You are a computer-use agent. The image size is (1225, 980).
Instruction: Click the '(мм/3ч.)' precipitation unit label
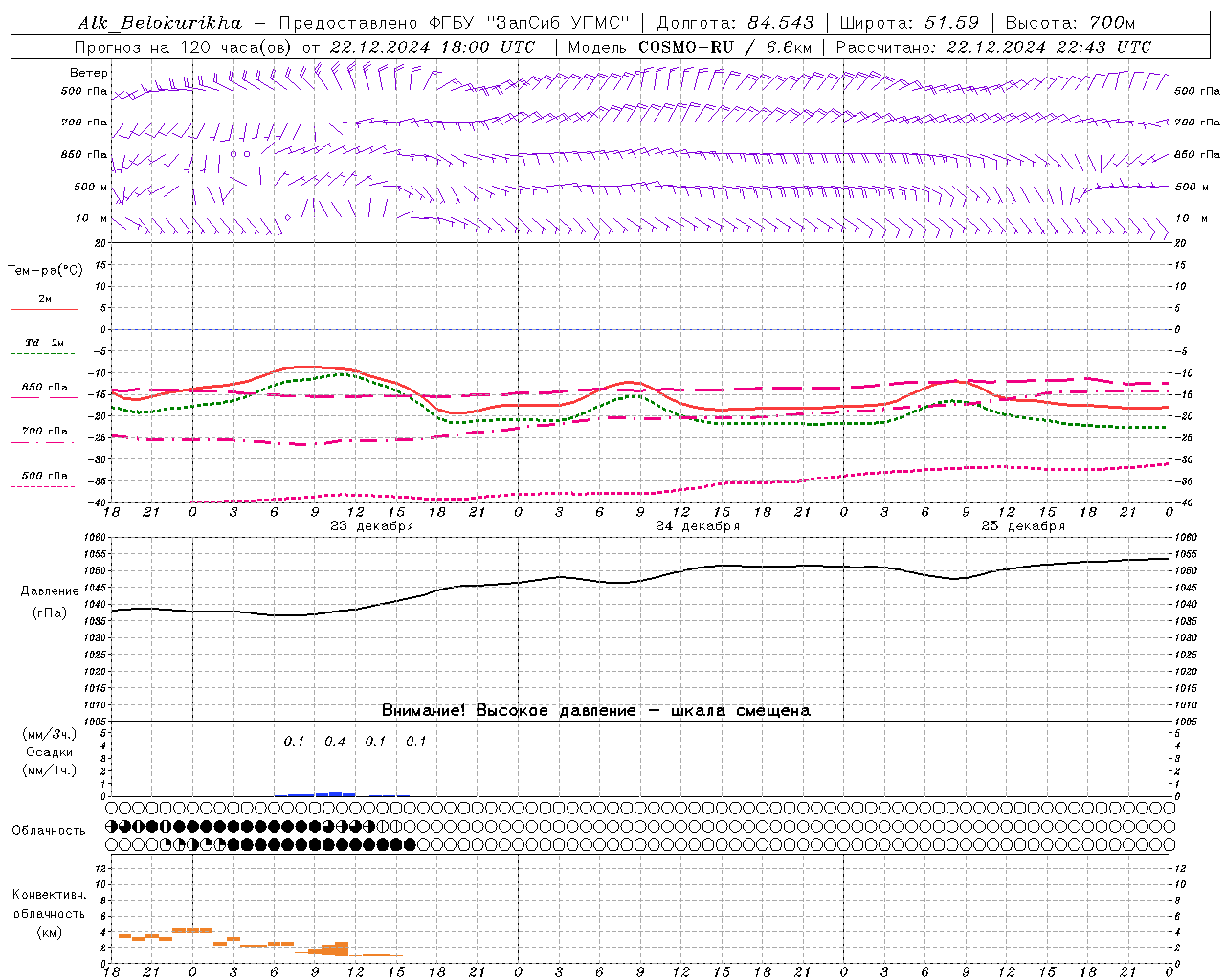pyautogui.click(x=50, y=734)
